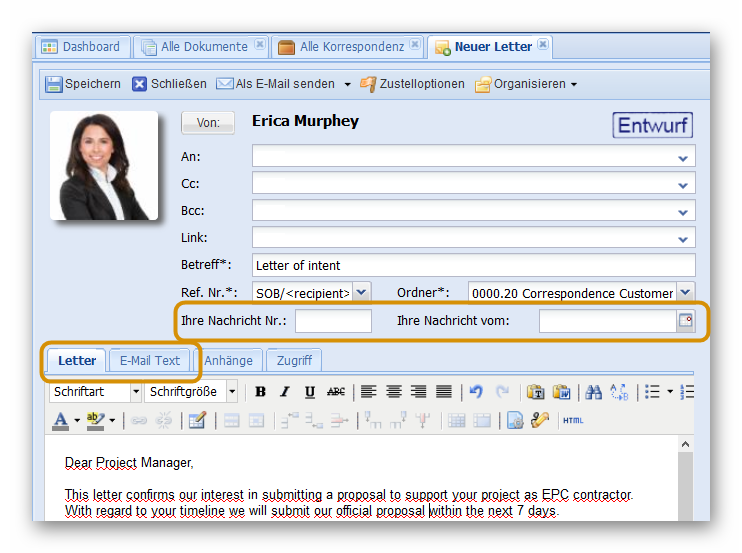Toggle underline text formatting
Screen dimensions: 742x553
(x=310, y=392)
